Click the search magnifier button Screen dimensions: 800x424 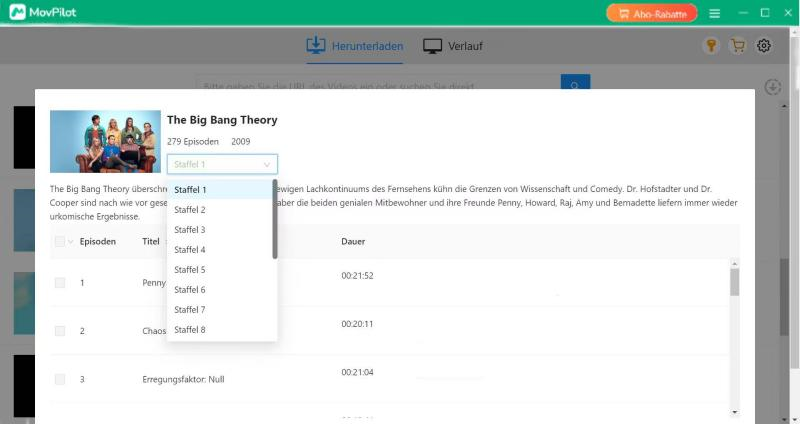(575, 86)
